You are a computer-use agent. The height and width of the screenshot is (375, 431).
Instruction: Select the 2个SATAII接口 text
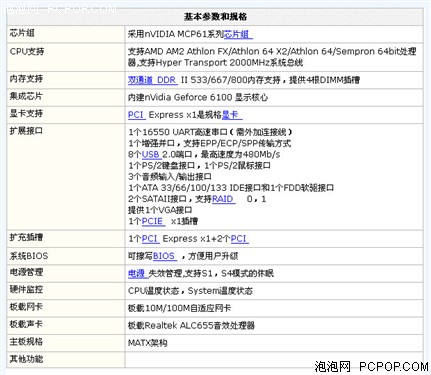[x=157, y=199]
